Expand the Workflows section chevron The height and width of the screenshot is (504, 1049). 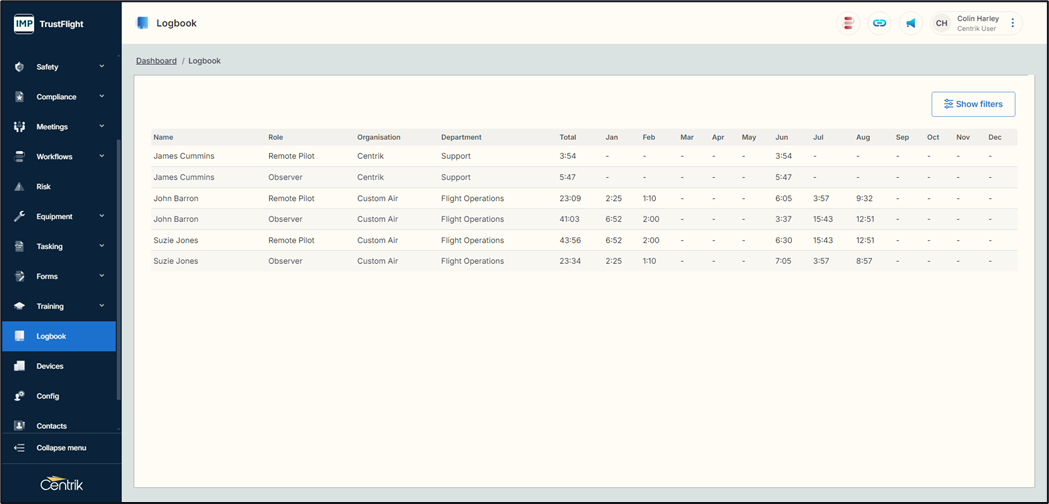(102, 157)
